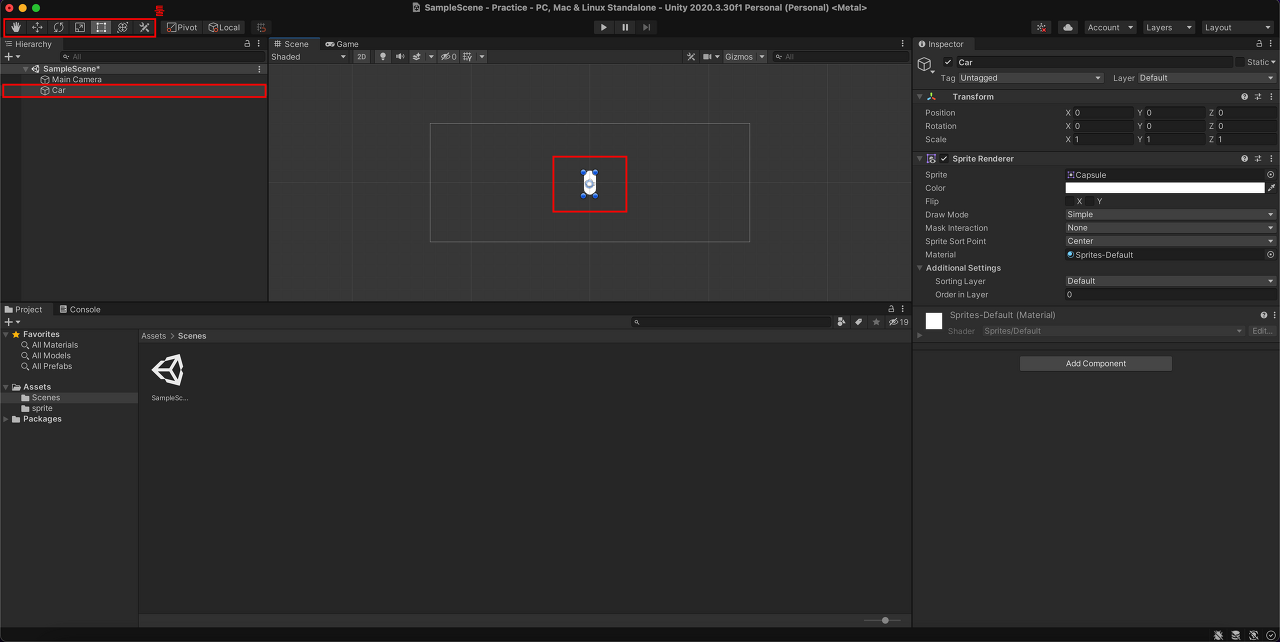This screenshot has height=642, width=1280.
Task: Open the Sprite Sort Point dropdown
Action: point(1171,241)
